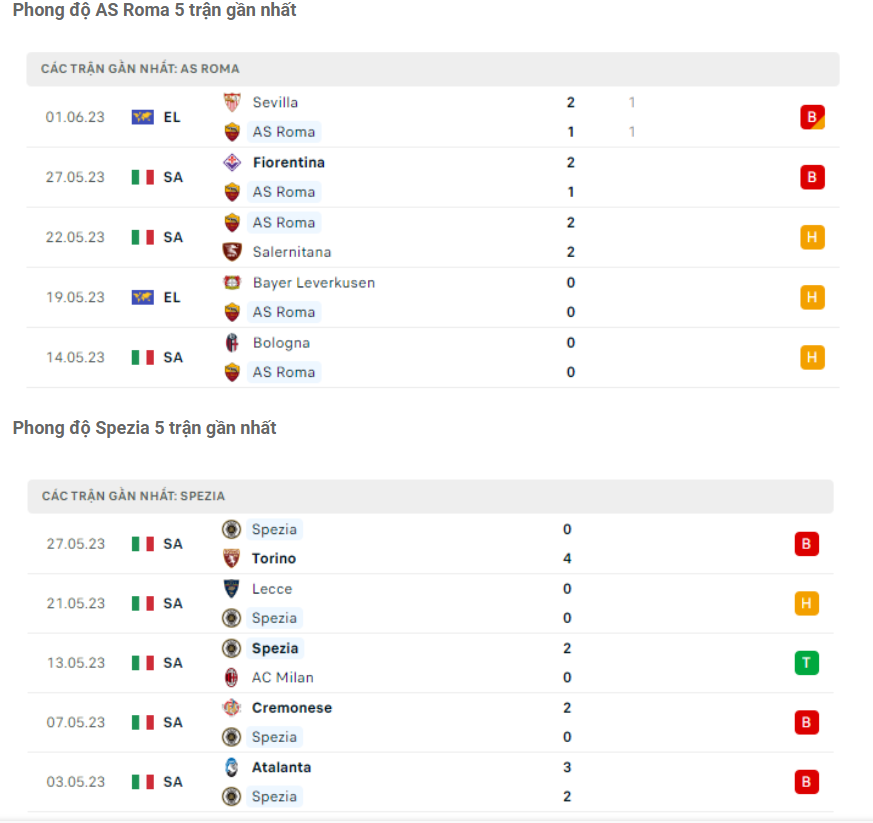This screenshot has height=823, width=873.
Task: Click the yellow H badge for the Salernitana draw
Action: pyautogui.click(x=812, y=237)
